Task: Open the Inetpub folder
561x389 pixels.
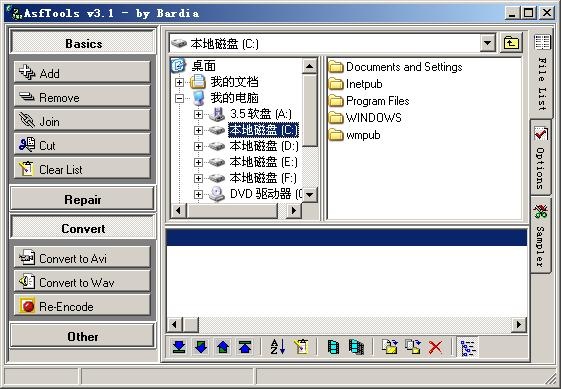Action: pyautogui.click(x=364, y=84)
